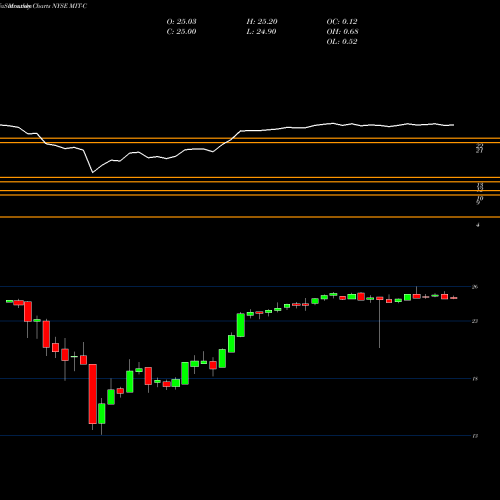This screenshot has height=500, width=500.
Task: Click the open value "O: 25.03"
Action: [x=181, y=22]
